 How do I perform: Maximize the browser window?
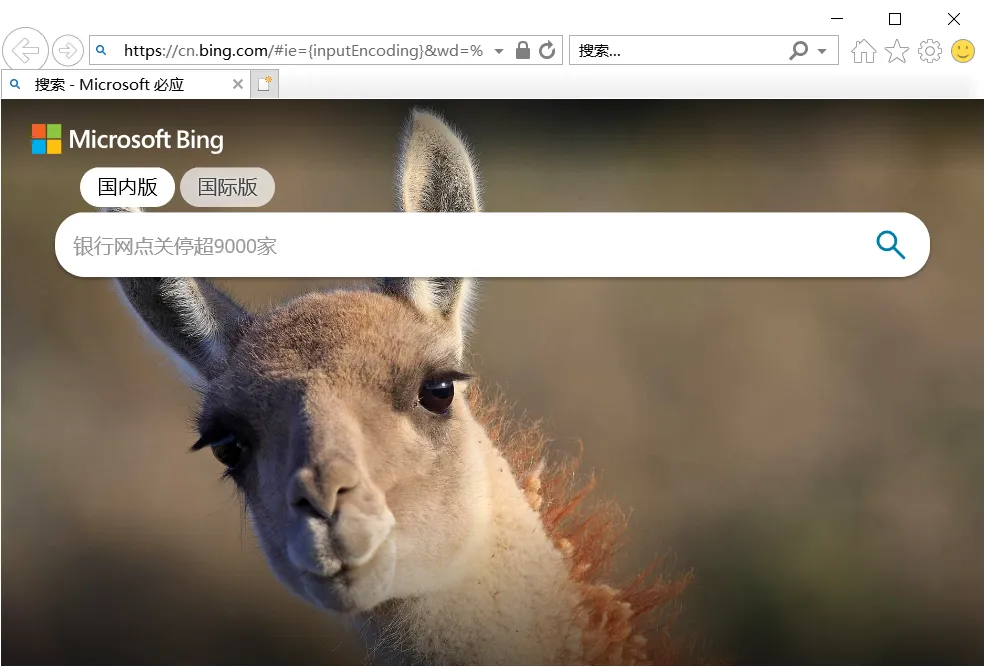[x=895, y=19]
